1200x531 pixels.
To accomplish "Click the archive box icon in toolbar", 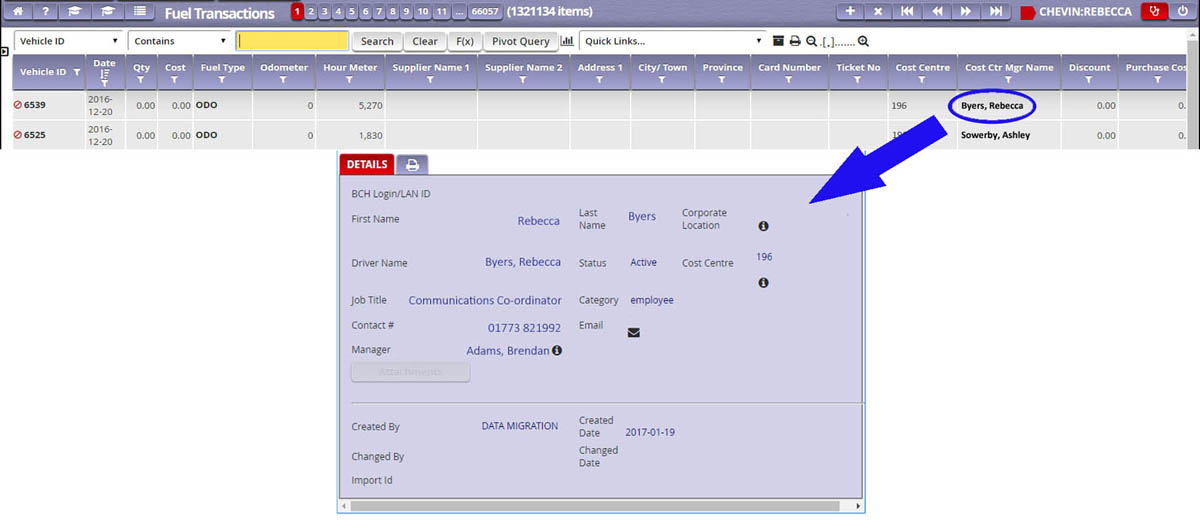I will pos(780,41).
